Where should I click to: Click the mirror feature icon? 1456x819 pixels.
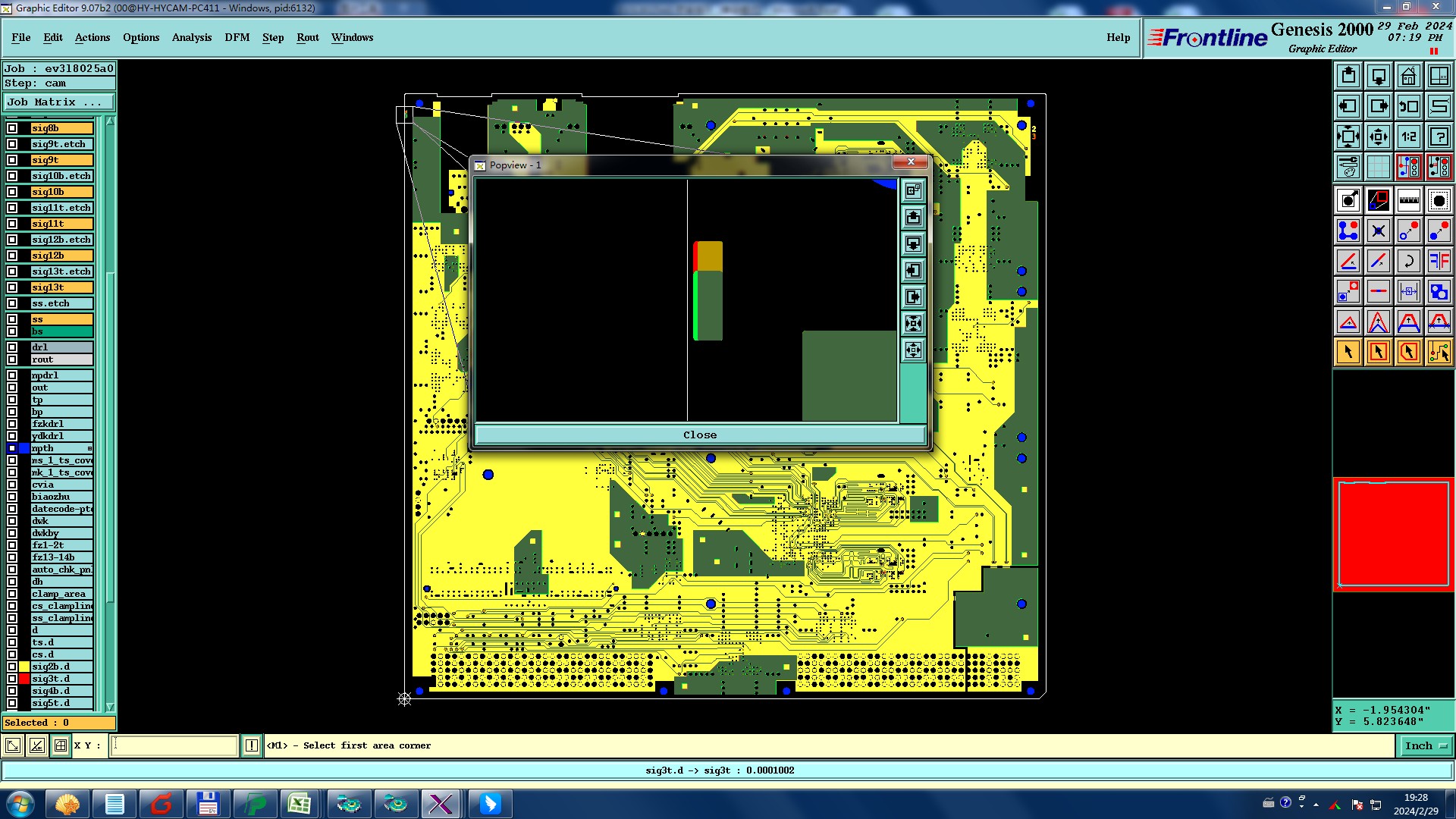pos(1439,261)
